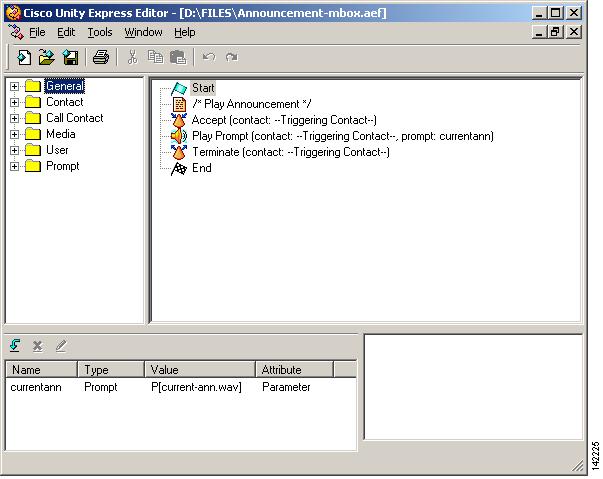Viewport: 603px width, 479px height.
Task: Click the Undo arrow icon
Action: (209, 58)
